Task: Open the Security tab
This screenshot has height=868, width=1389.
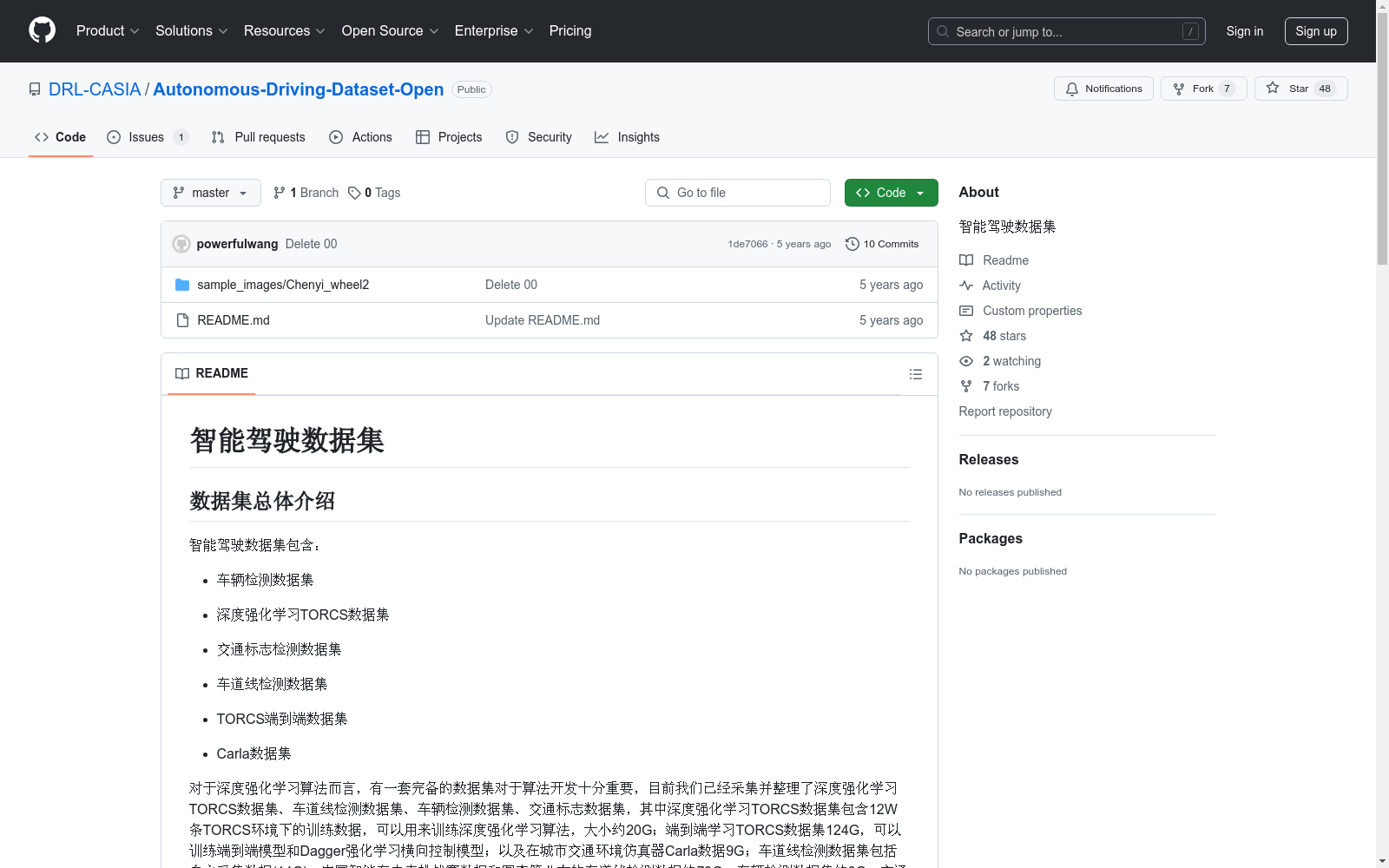Action: tap(539, 137)
